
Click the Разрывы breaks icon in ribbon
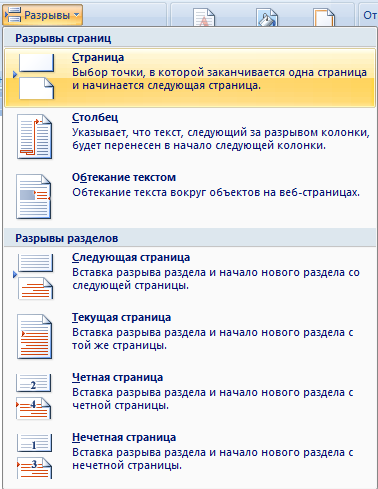(x=13, y=15)
